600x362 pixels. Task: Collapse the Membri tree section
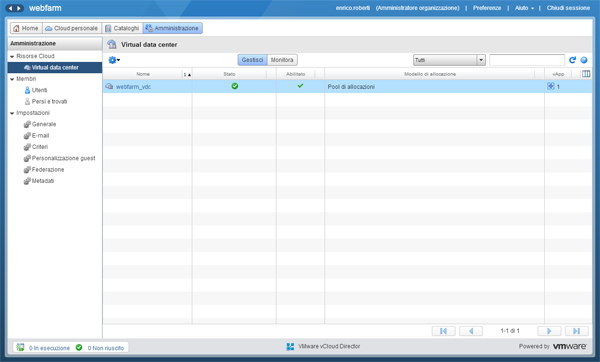coord(12,79)
